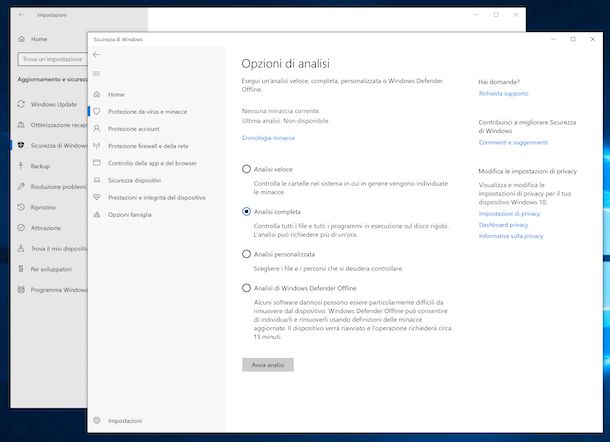Select Ripristino label in Settings window
The width and height of the screenshot is (610, 442).
coord(43,207)
